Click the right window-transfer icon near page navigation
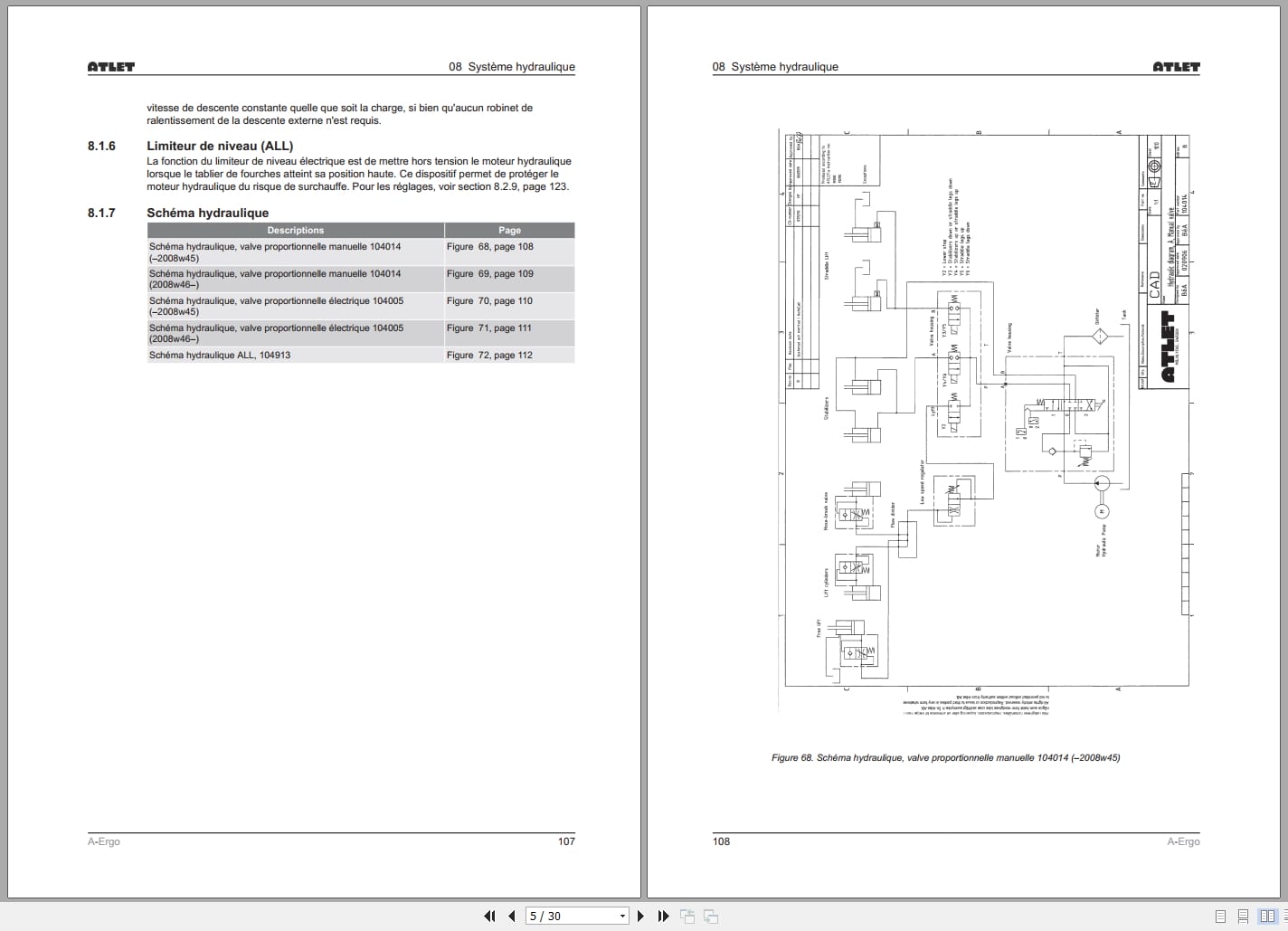1288x931 pixels. pyautogui.click(x=711, y=916)
